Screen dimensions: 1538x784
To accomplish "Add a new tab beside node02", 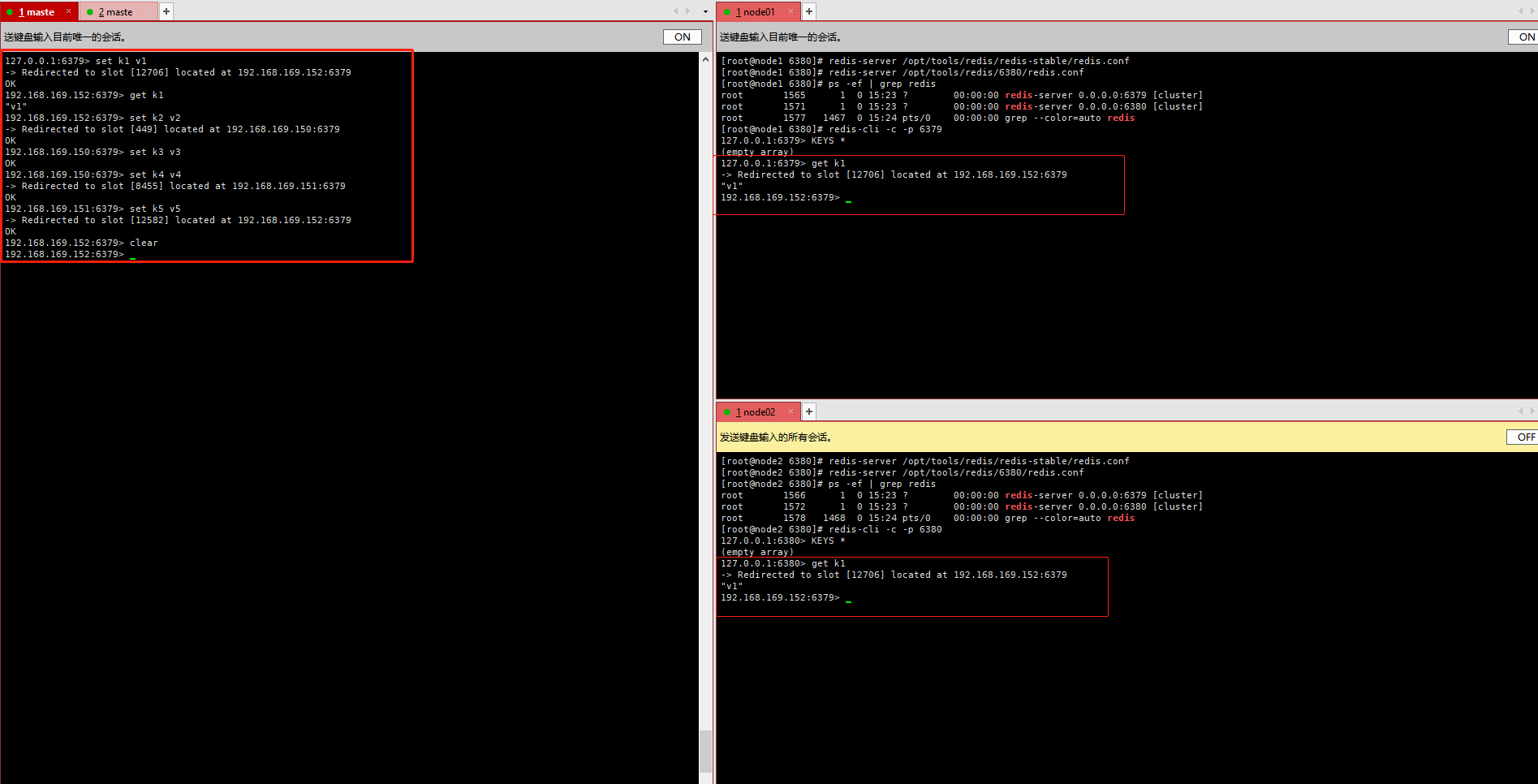I will tap(809, 411).
